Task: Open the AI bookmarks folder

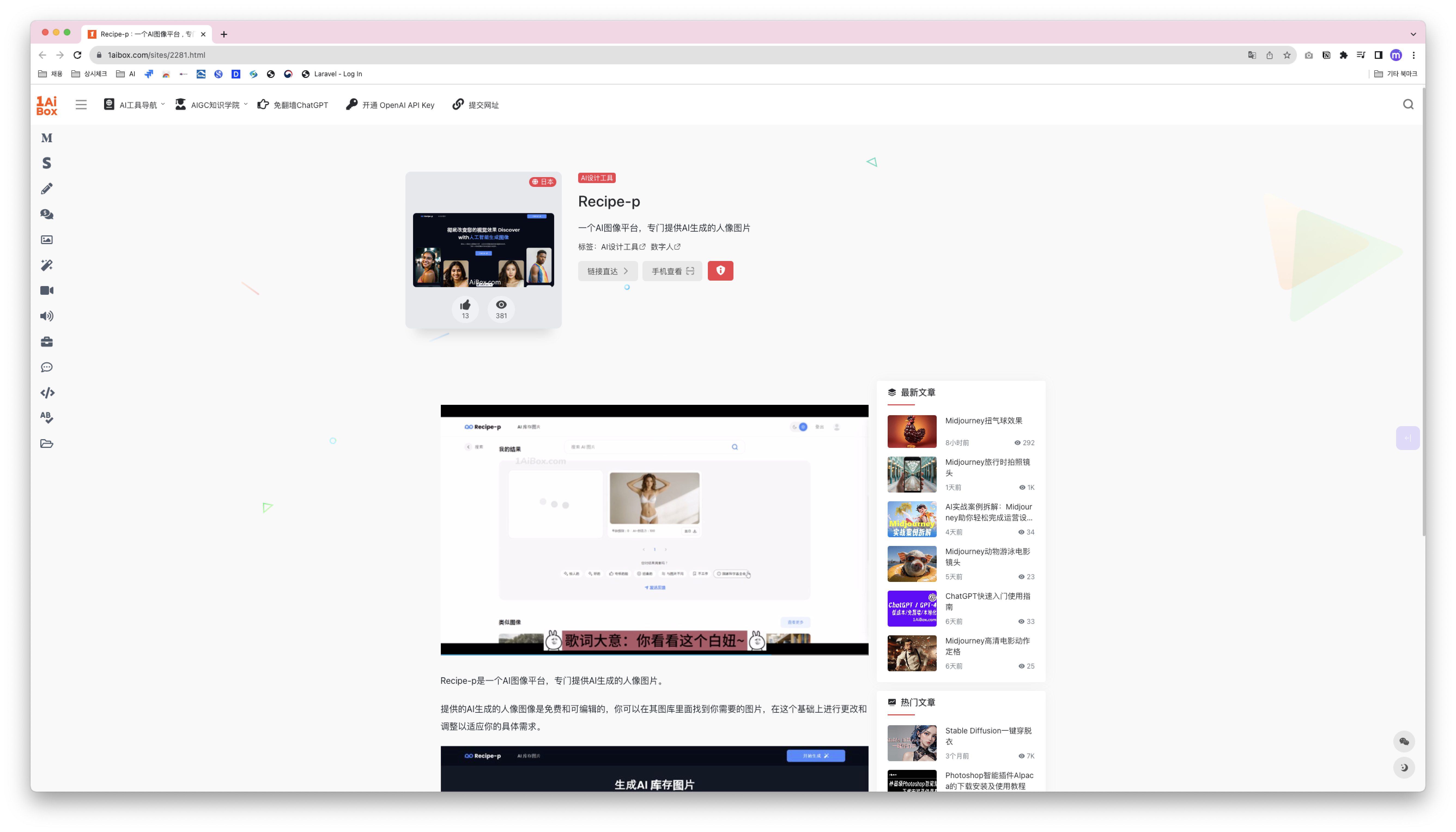Action: tap(126, 74)
